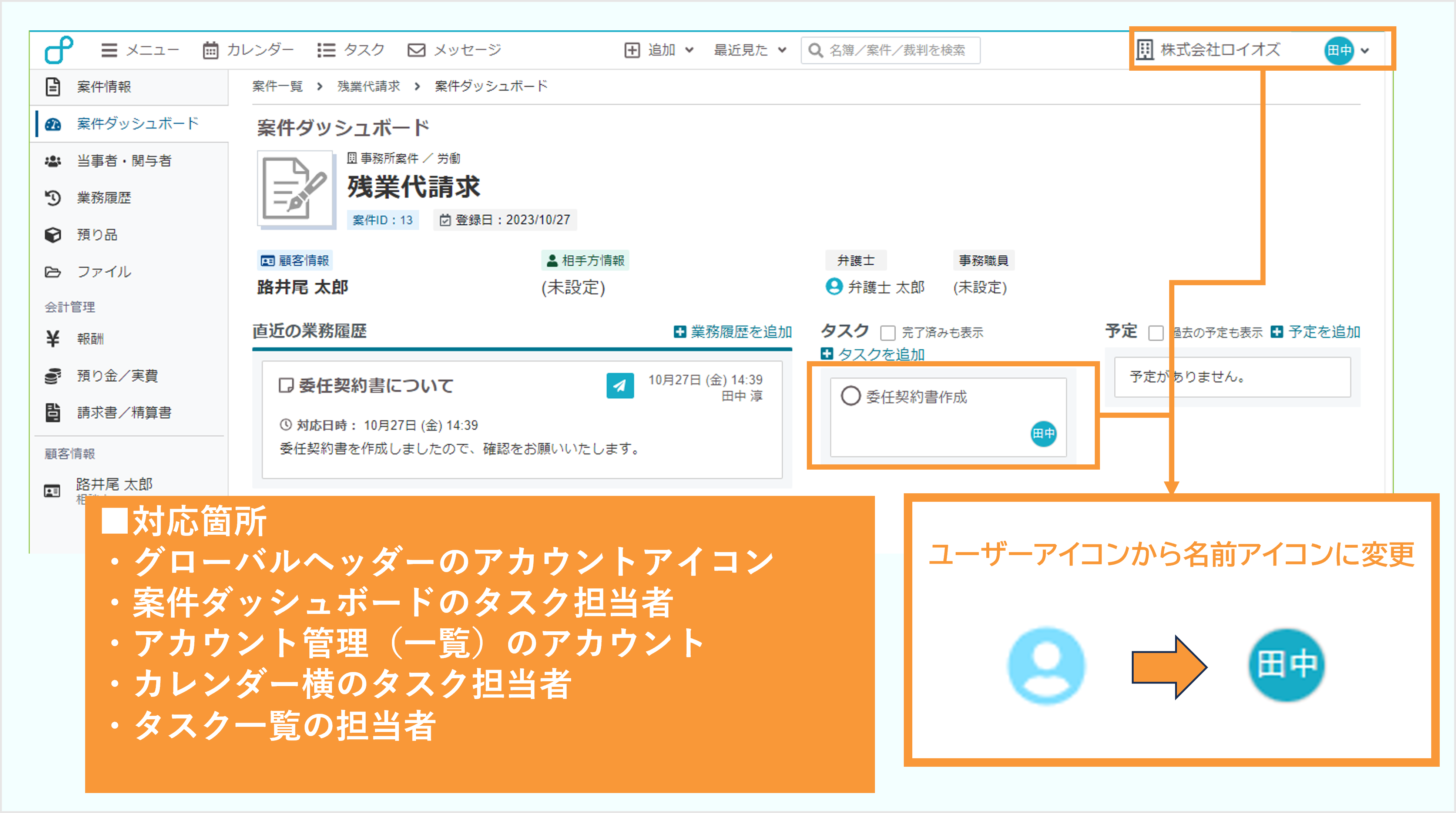Click the coins icon beside 預り金／実費

(53, 376)
